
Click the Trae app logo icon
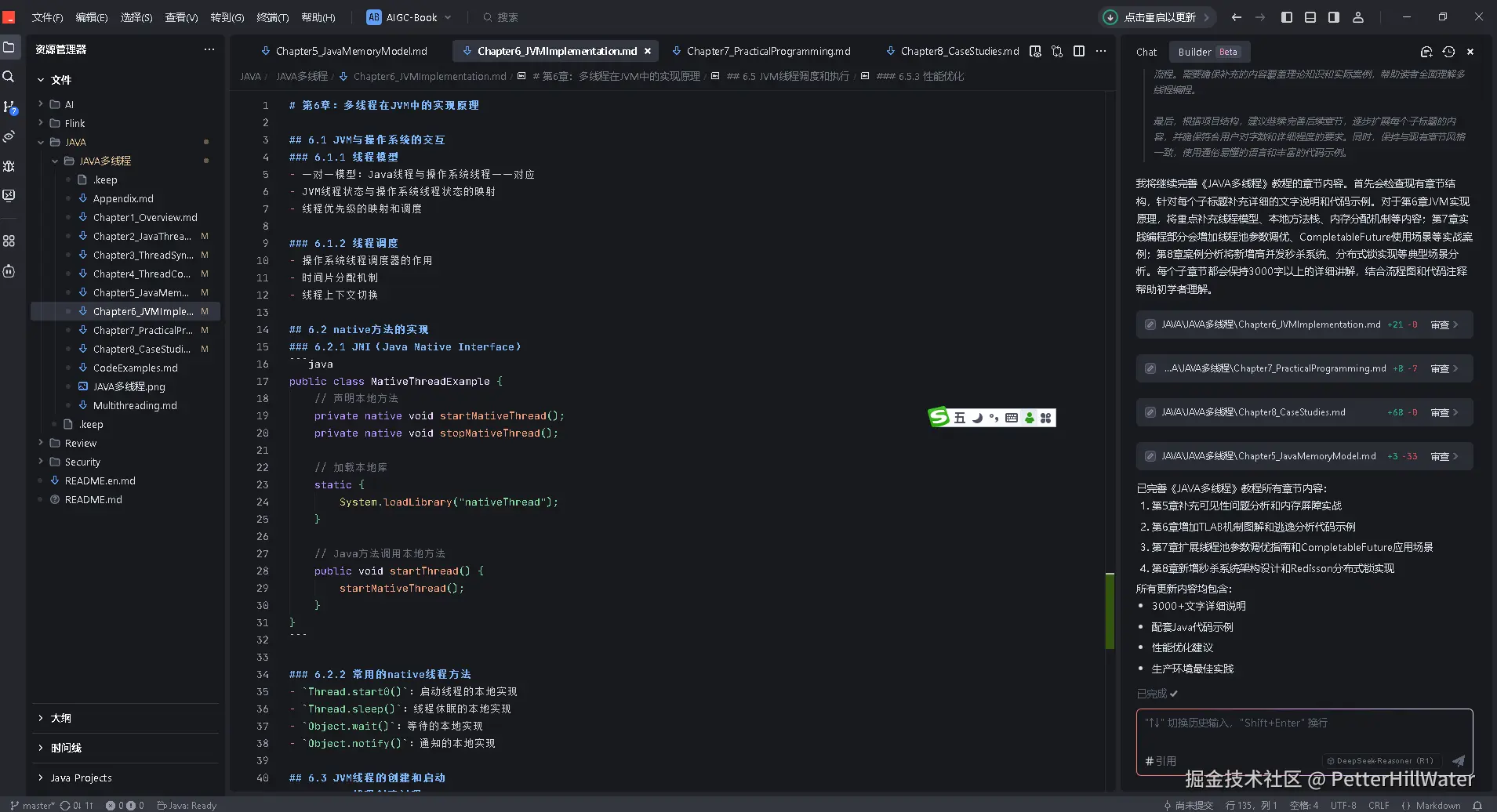[9, 17]
